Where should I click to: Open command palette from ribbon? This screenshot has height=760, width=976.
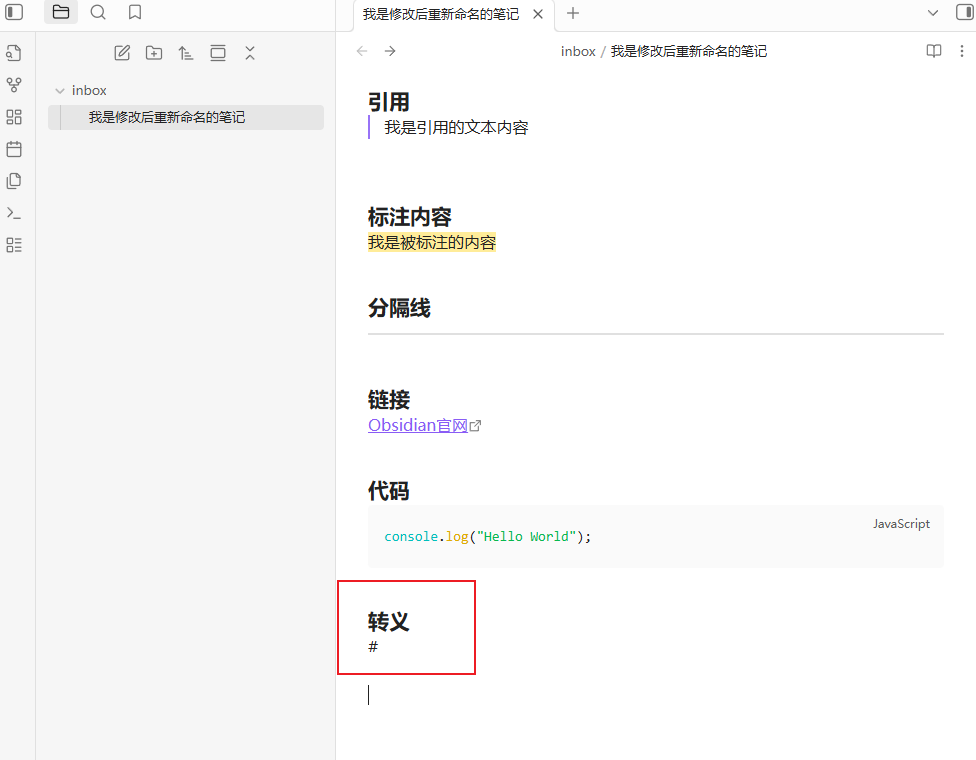14,213
